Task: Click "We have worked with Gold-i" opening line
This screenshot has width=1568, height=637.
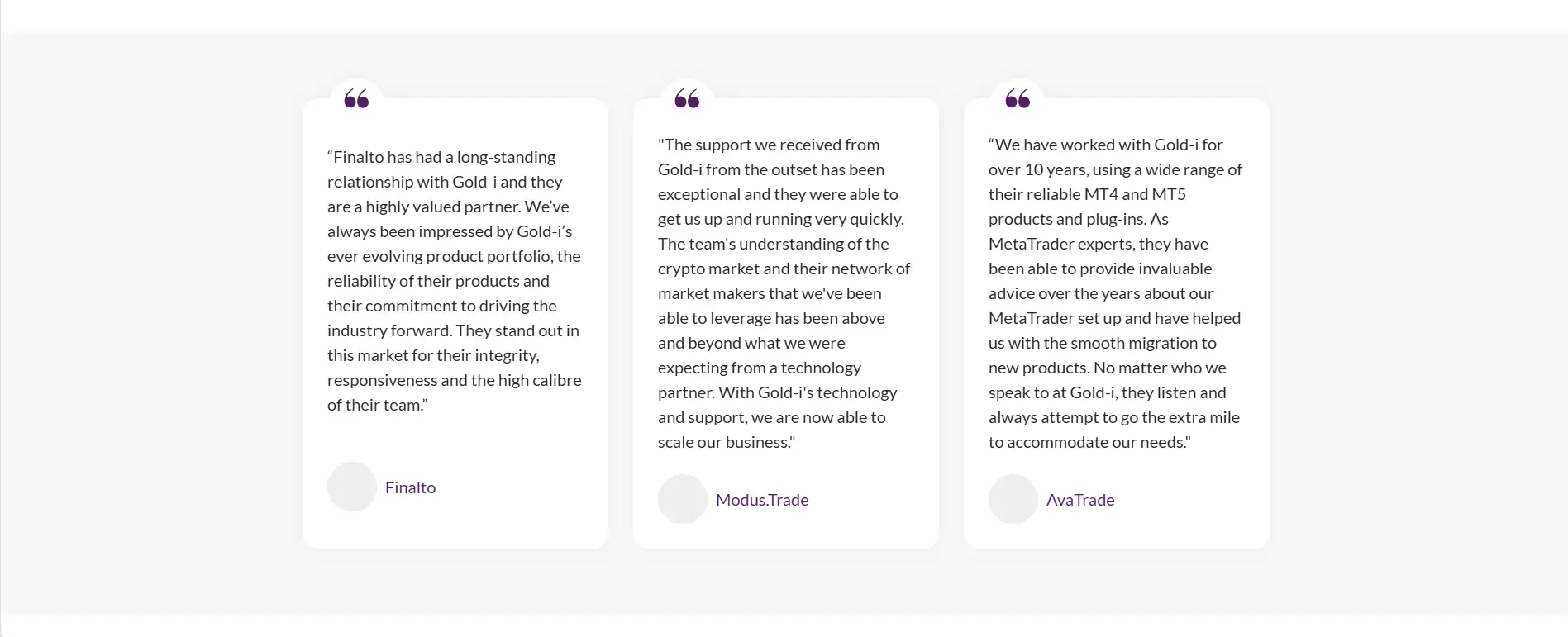Action: [x=1106, y=145]
